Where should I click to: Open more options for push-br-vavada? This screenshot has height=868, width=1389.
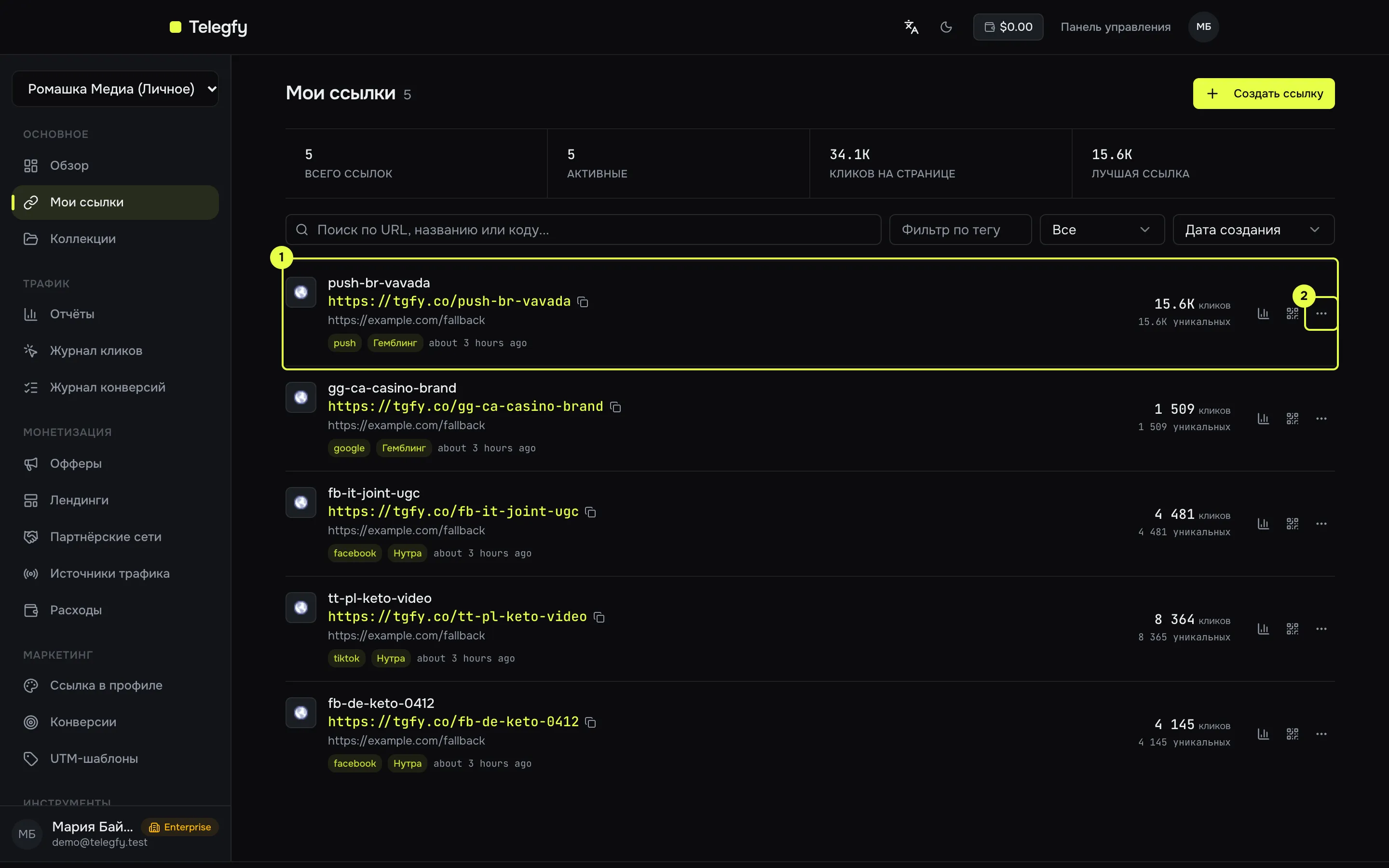1321,313
